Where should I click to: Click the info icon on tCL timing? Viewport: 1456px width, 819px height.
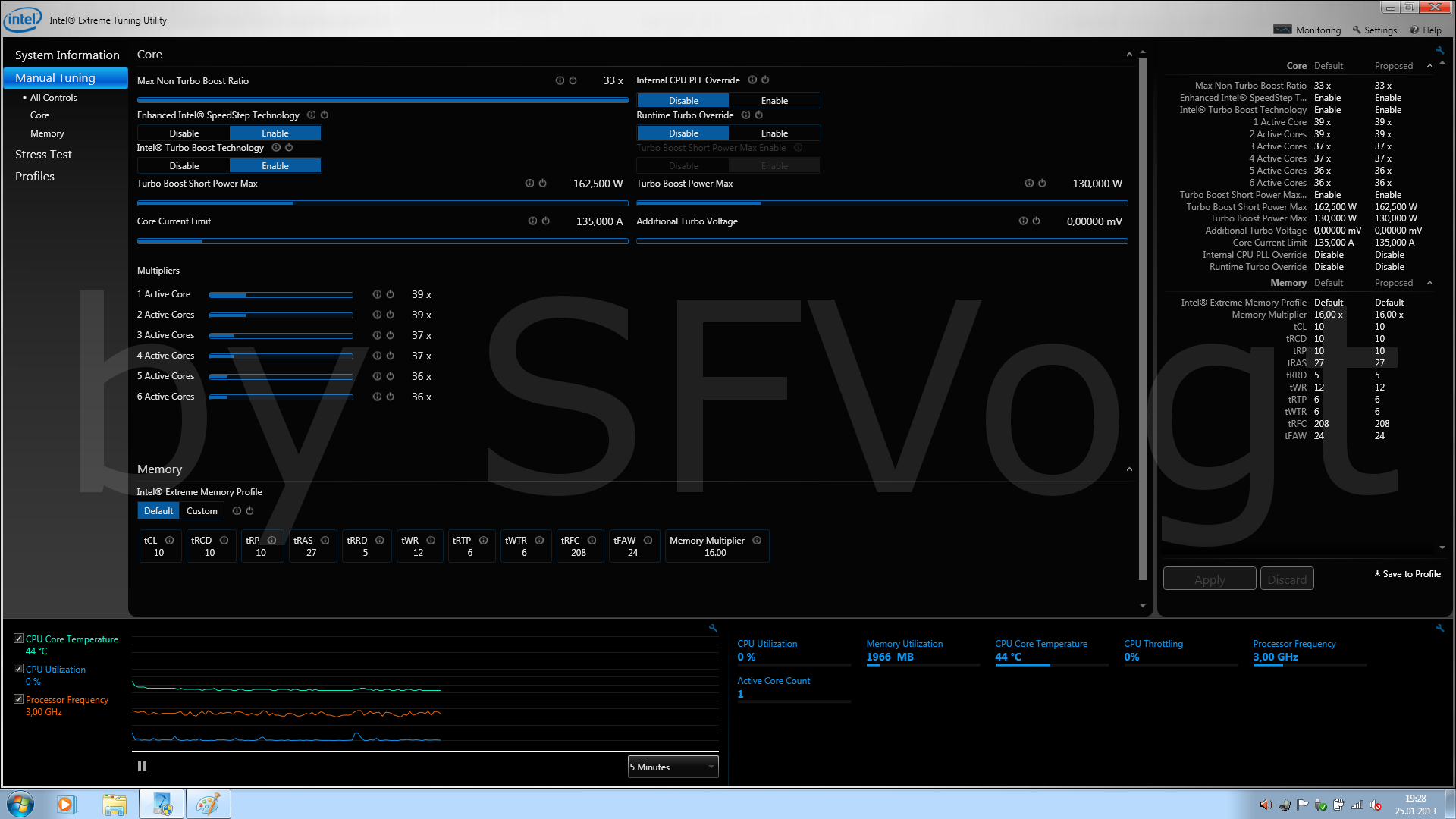(x=170, y=541)
